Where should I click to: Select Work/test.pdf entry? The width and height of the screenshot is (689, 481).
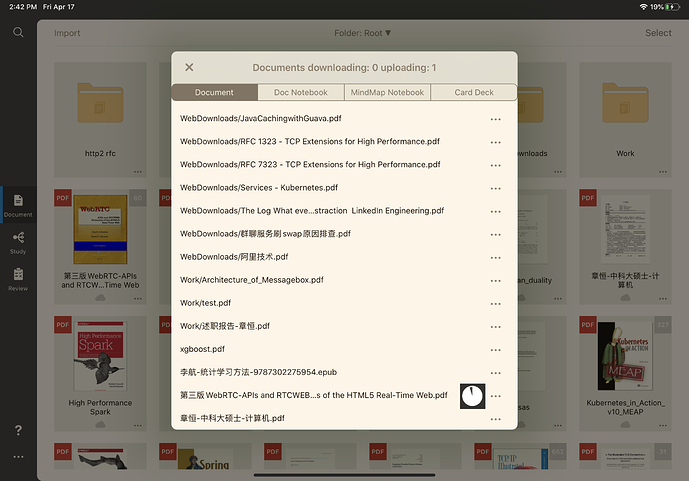[205, 303]
